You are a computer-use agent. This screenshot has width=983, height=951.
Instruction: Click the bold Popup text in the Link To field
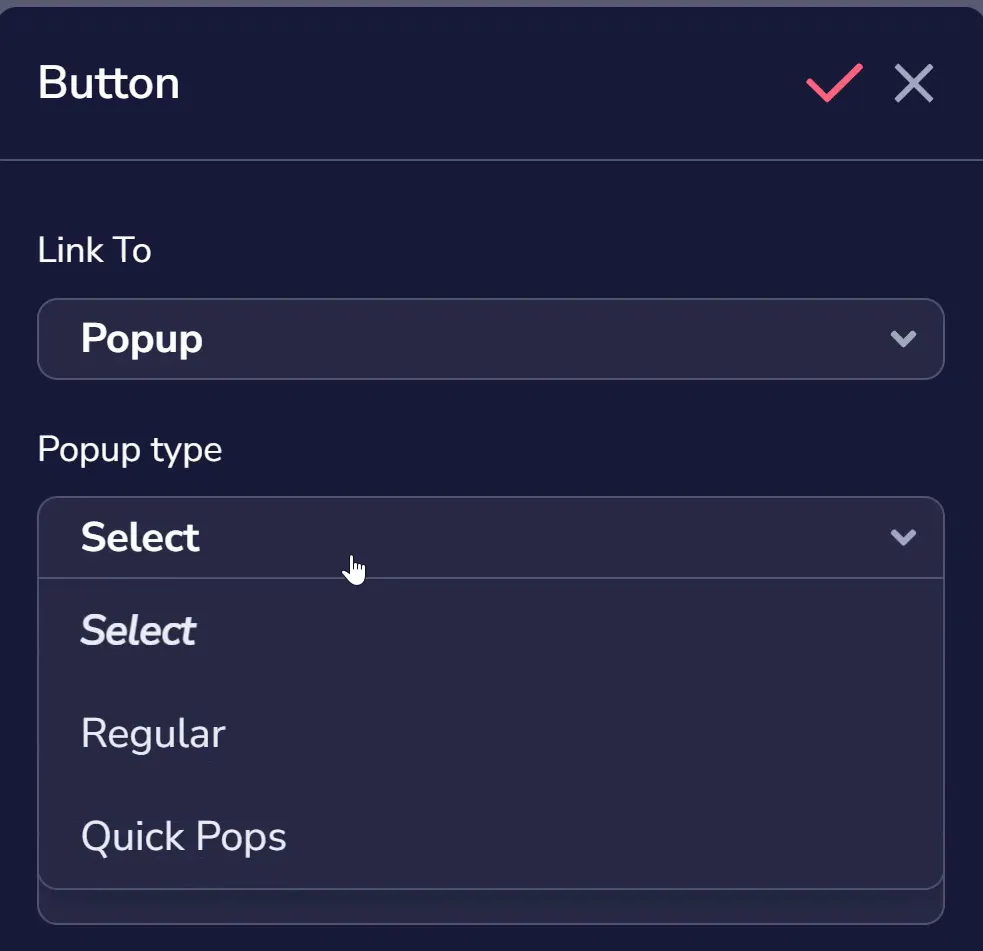pyautogui.click(x=142, y=339)
